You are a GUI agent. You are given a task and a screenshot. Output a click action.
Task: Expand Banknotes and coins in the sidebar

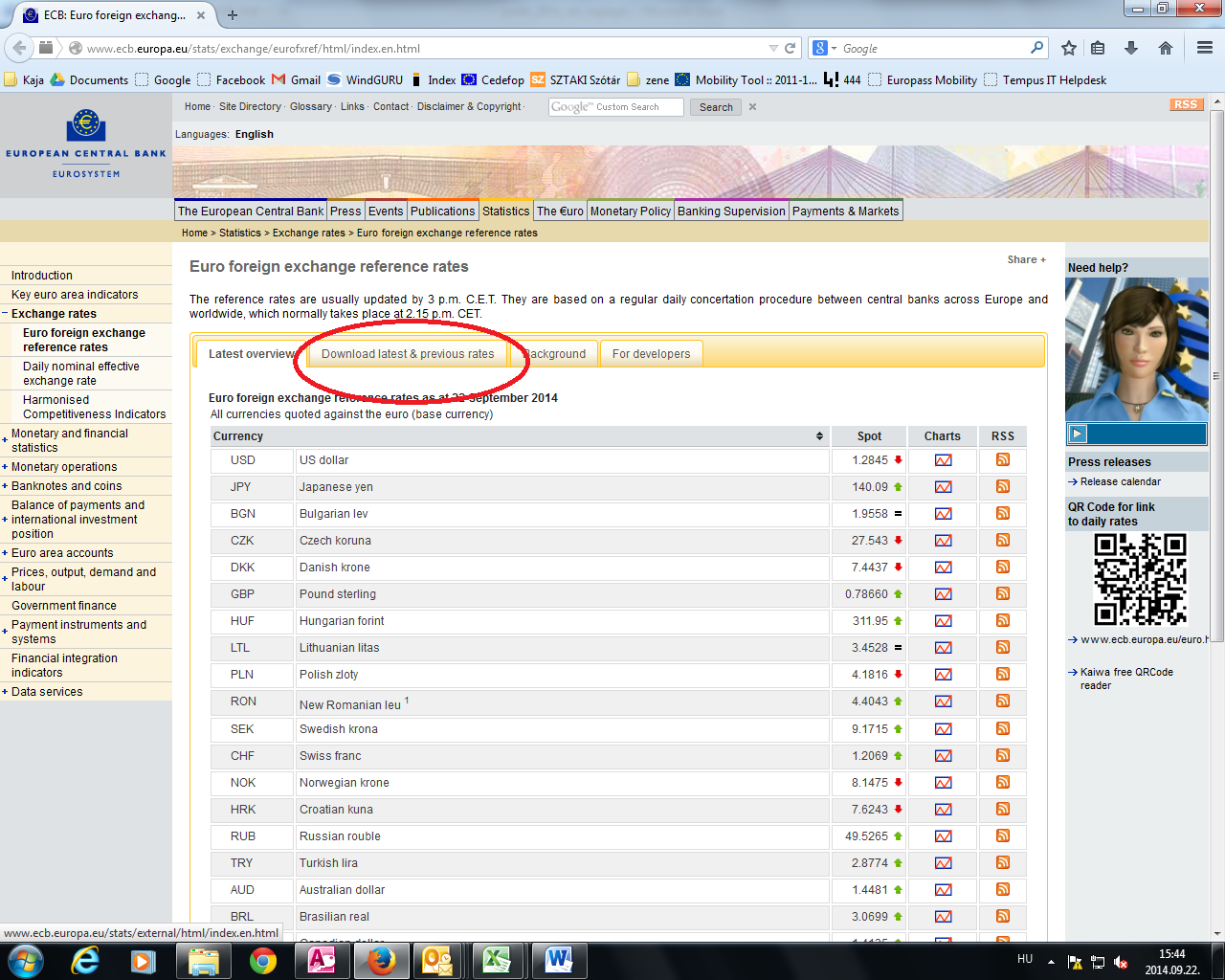tap(5, 486)
